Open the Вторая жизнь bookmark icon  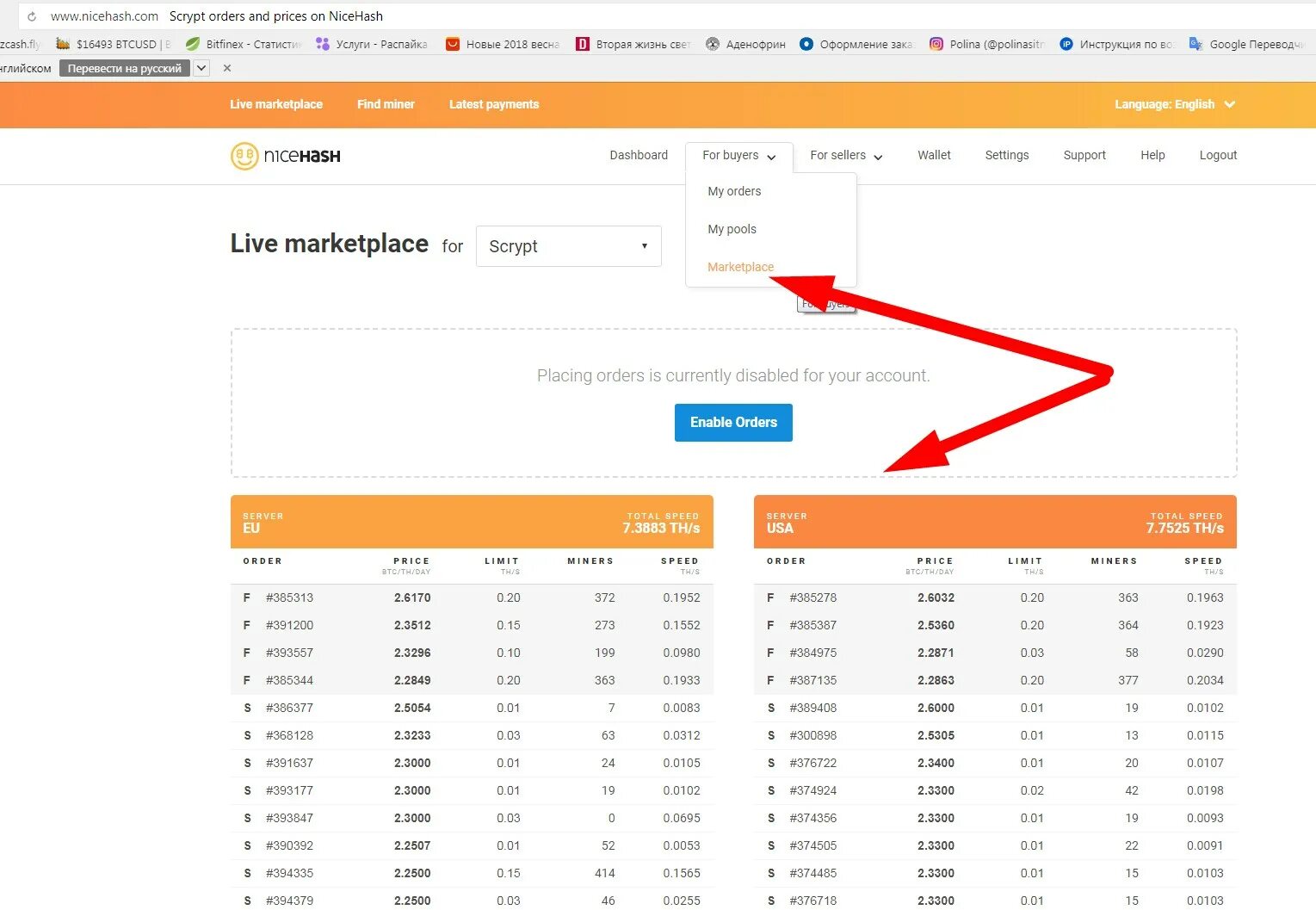583,44
